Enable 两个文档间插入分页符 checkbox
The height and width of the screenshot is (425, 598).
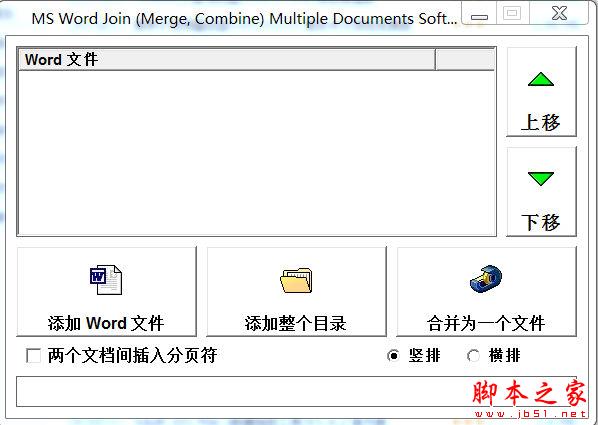coord(33,356)
